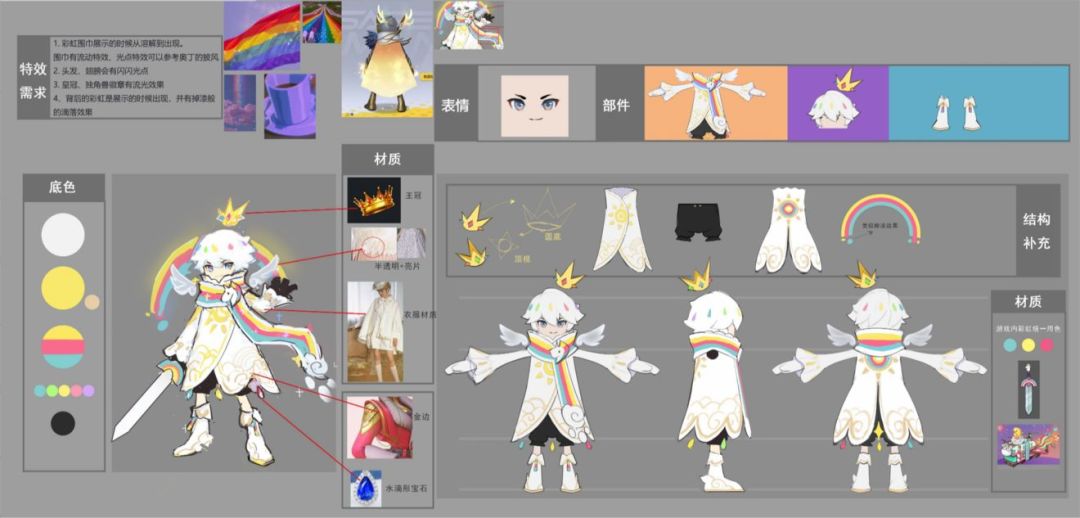Select the coat back with sun emblem
1080x518 pixels.
[788, 230]
